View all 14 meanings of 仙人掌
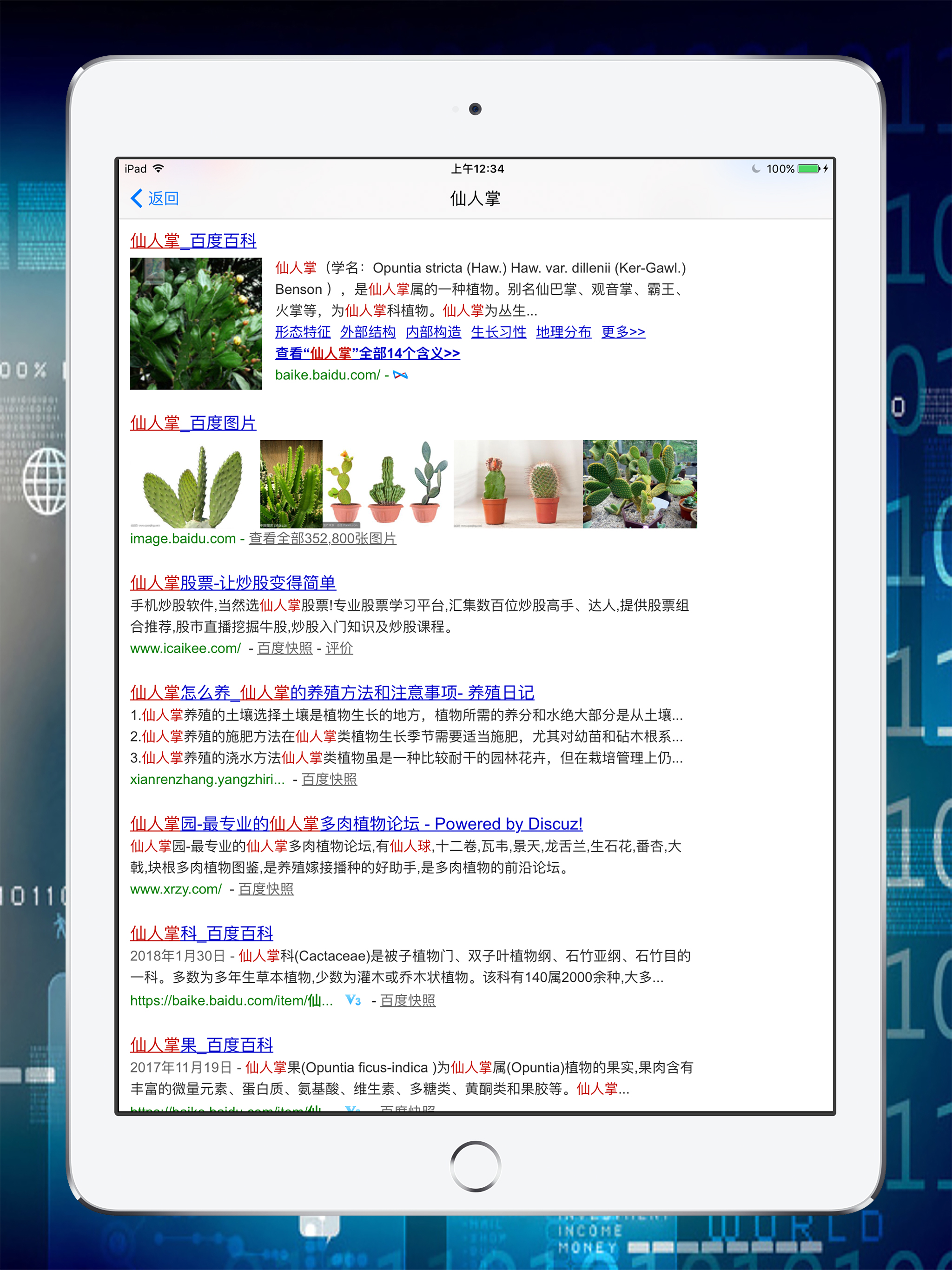This screenshot has height=1270, width=952. click(368, 353)
